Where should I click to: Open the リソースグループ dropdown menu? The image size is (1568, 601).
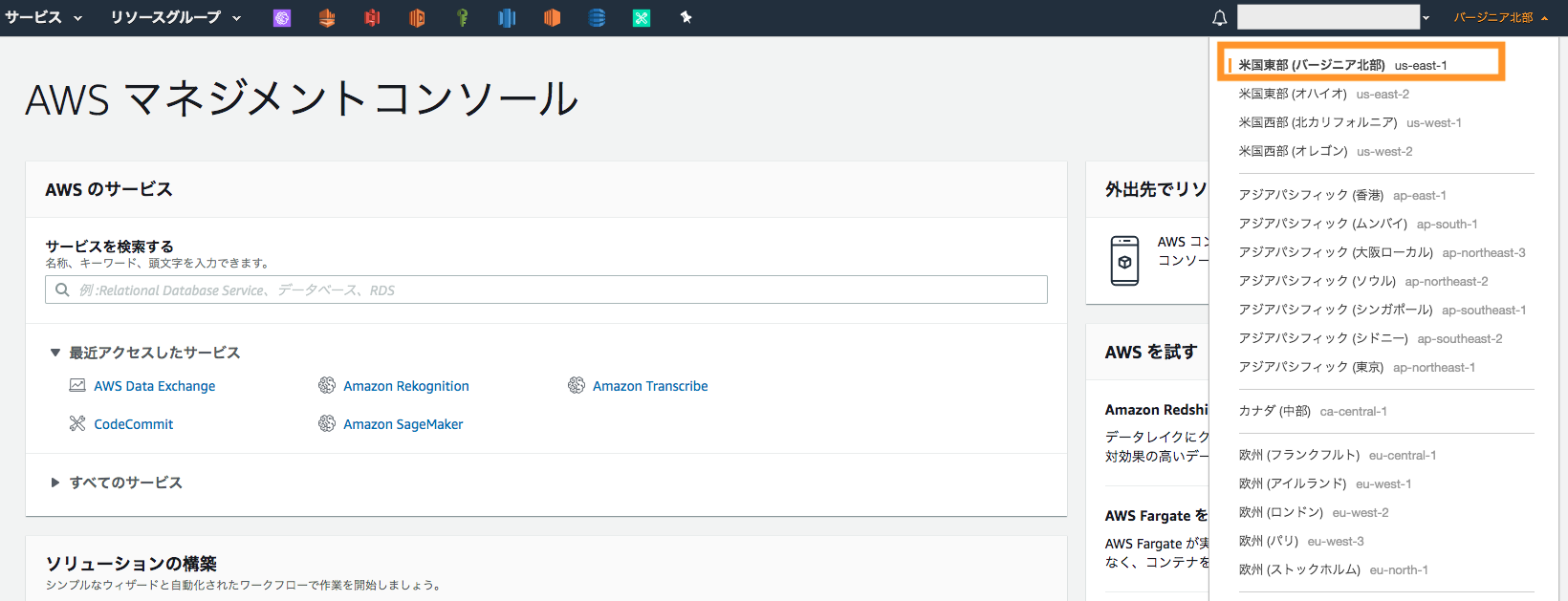click(176, 17)
